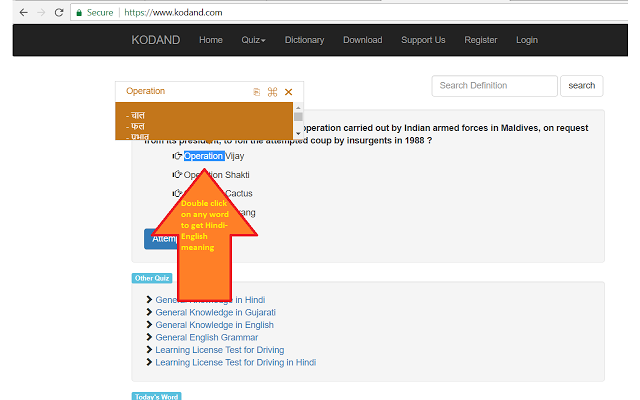Open Learning License Test for Driving in Hindi
Screen dimensions: 640x400
(x=236, y=363)
